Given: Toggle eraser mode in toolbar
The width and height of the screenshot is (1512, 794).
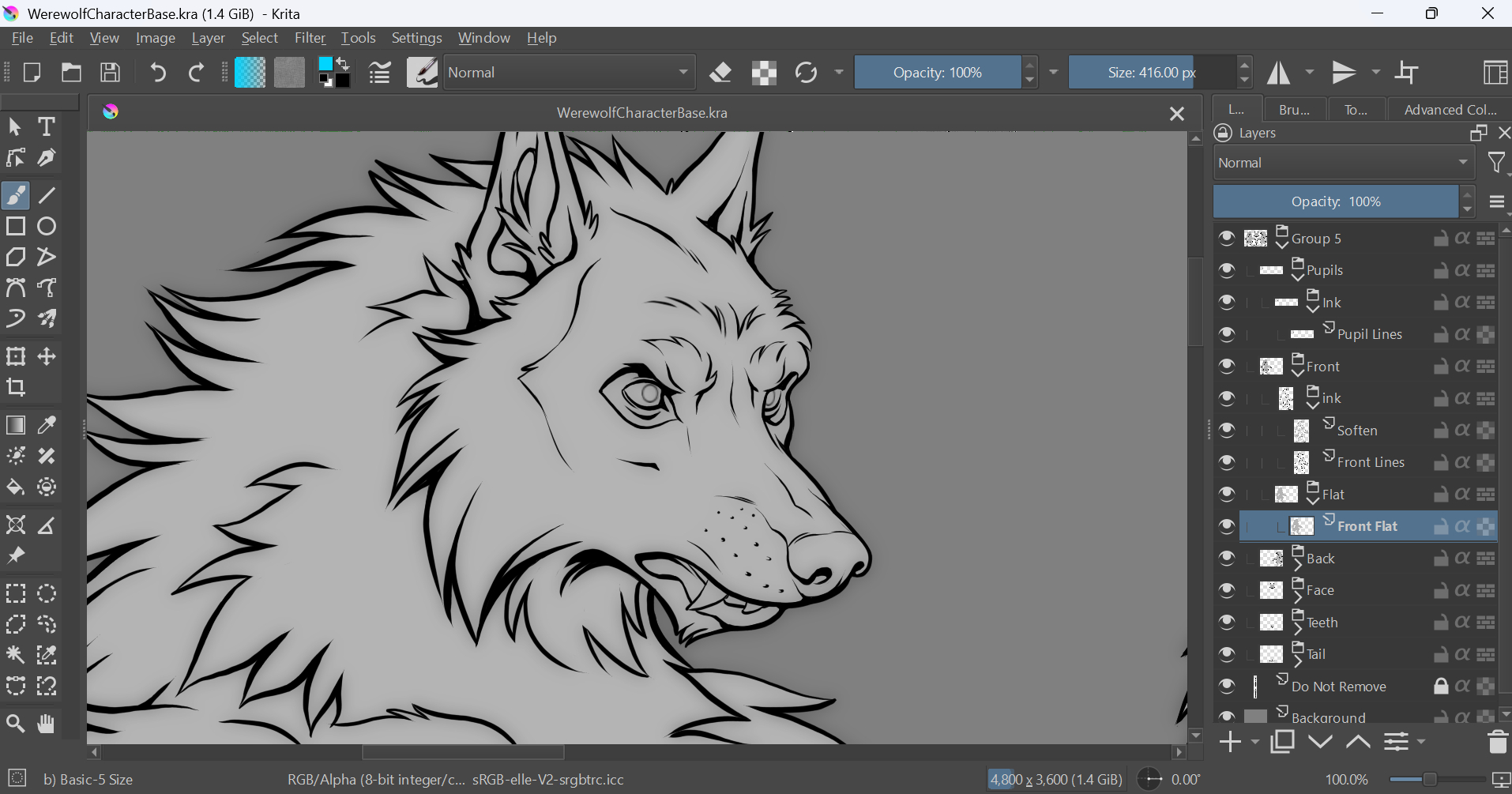Looking at the screenshot, I should (x=720, y=73).
